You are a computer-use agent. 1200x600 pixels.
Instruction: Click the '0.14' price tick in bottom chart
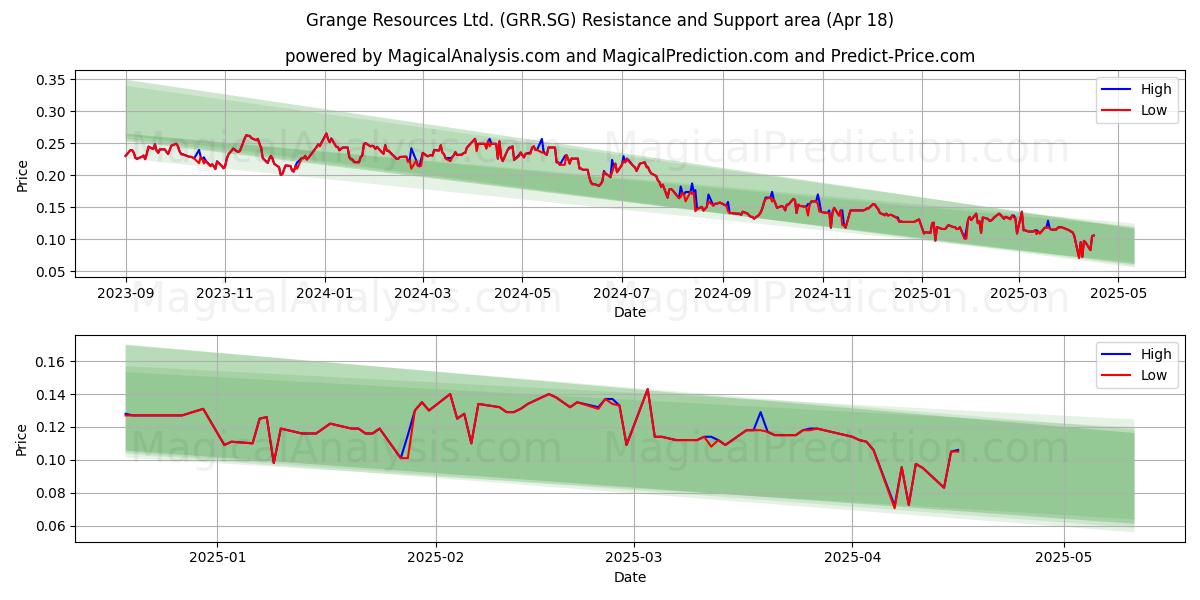pyautogui.click(x=50, y=395)
